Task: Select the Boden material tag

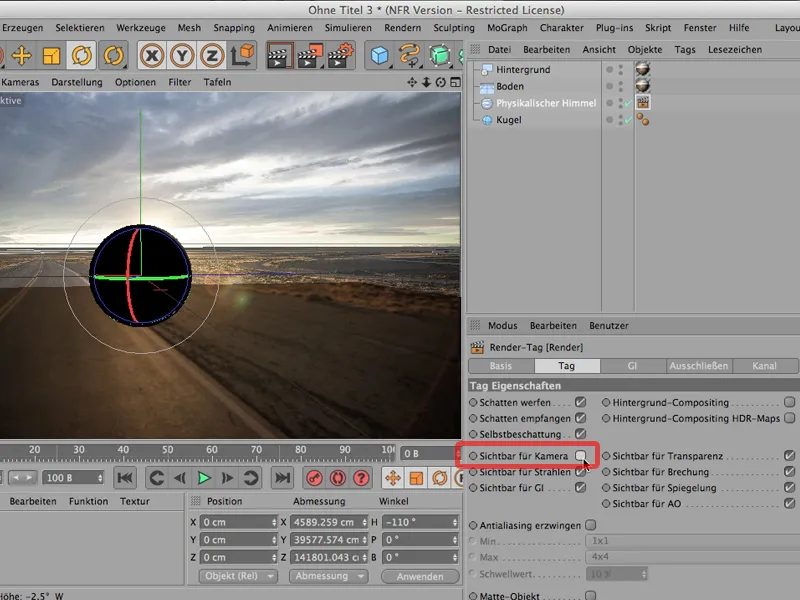Action: click(x=643, y=85)
